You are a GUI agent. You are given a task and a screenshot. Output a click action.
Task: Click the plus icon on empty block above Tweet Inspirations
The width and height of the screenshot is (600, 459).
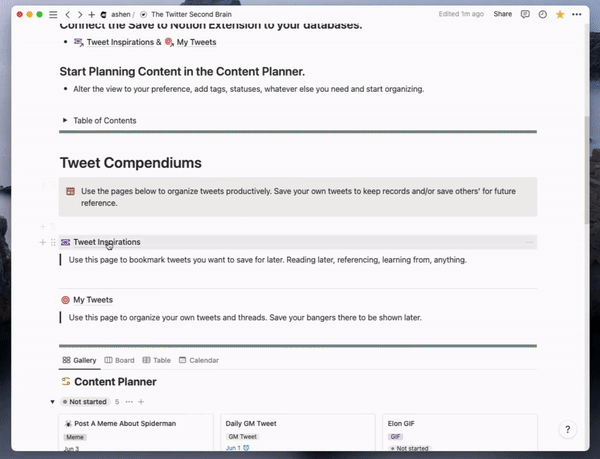coord(42,227)
